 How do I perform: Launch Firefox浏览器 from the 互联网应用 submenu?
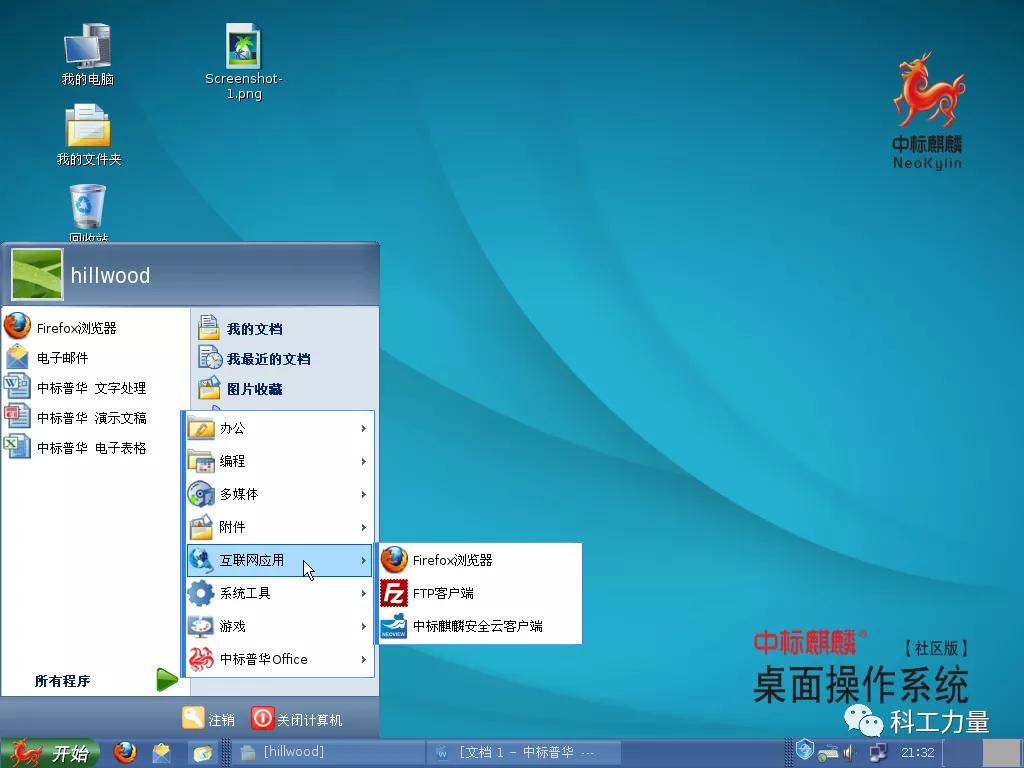(x=450, y=560)
